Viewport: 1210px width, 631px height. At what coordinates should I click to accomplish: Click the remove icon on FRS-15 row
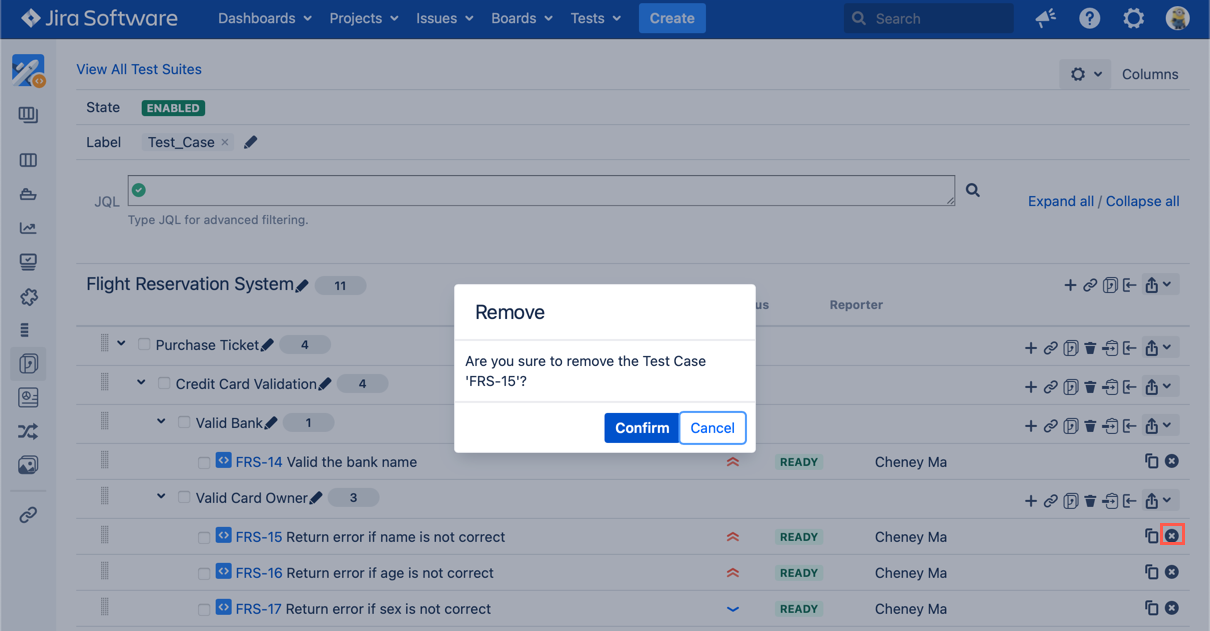pyautogui.click(x=1171, y=536)
